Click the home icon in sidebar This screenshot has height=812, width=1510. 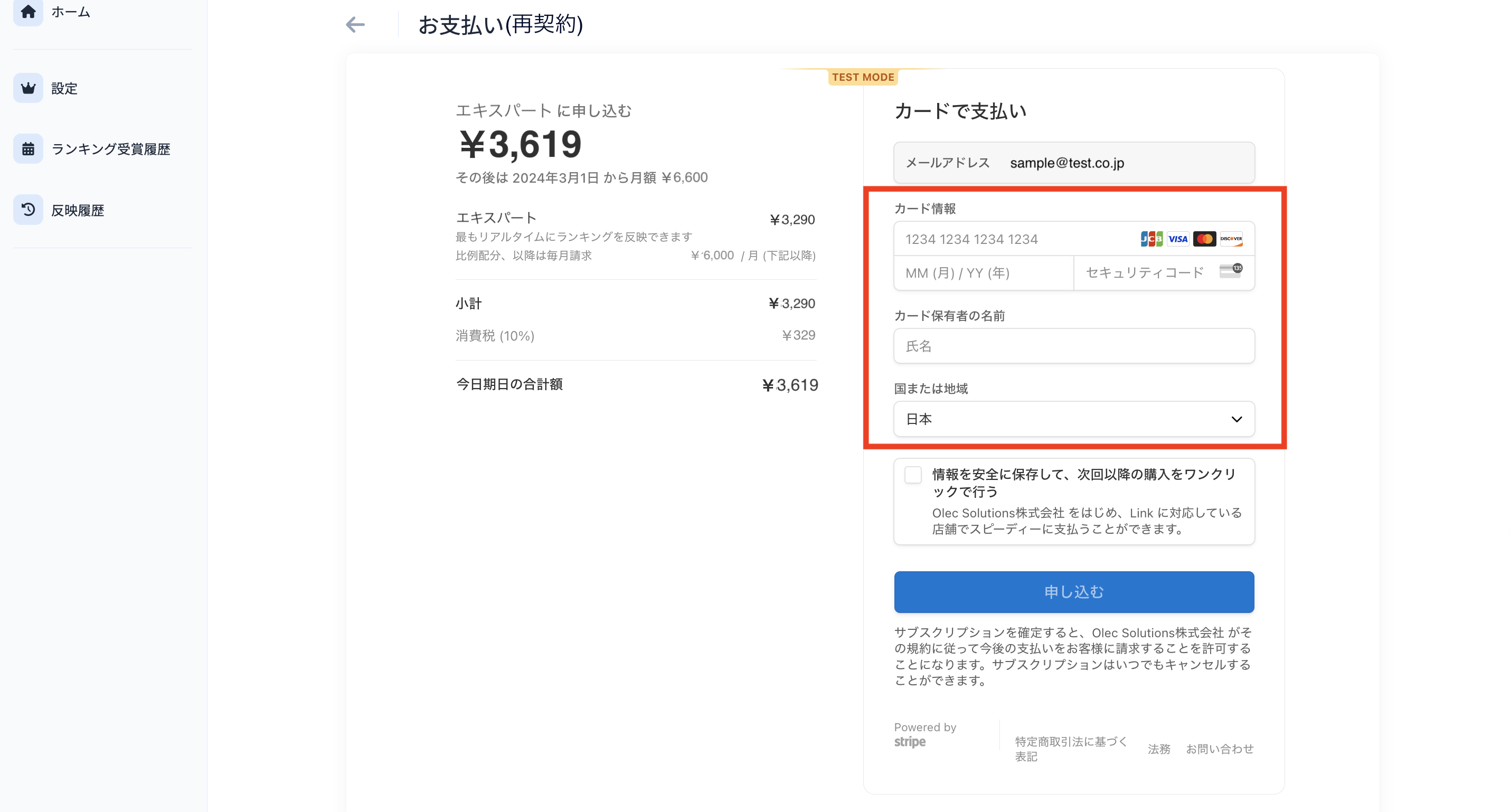coord(28,11)
